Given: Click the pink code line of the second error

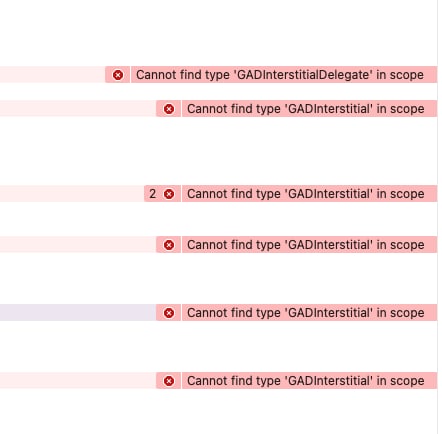Looking at the screenshot, I should click(x=78, y=109).
